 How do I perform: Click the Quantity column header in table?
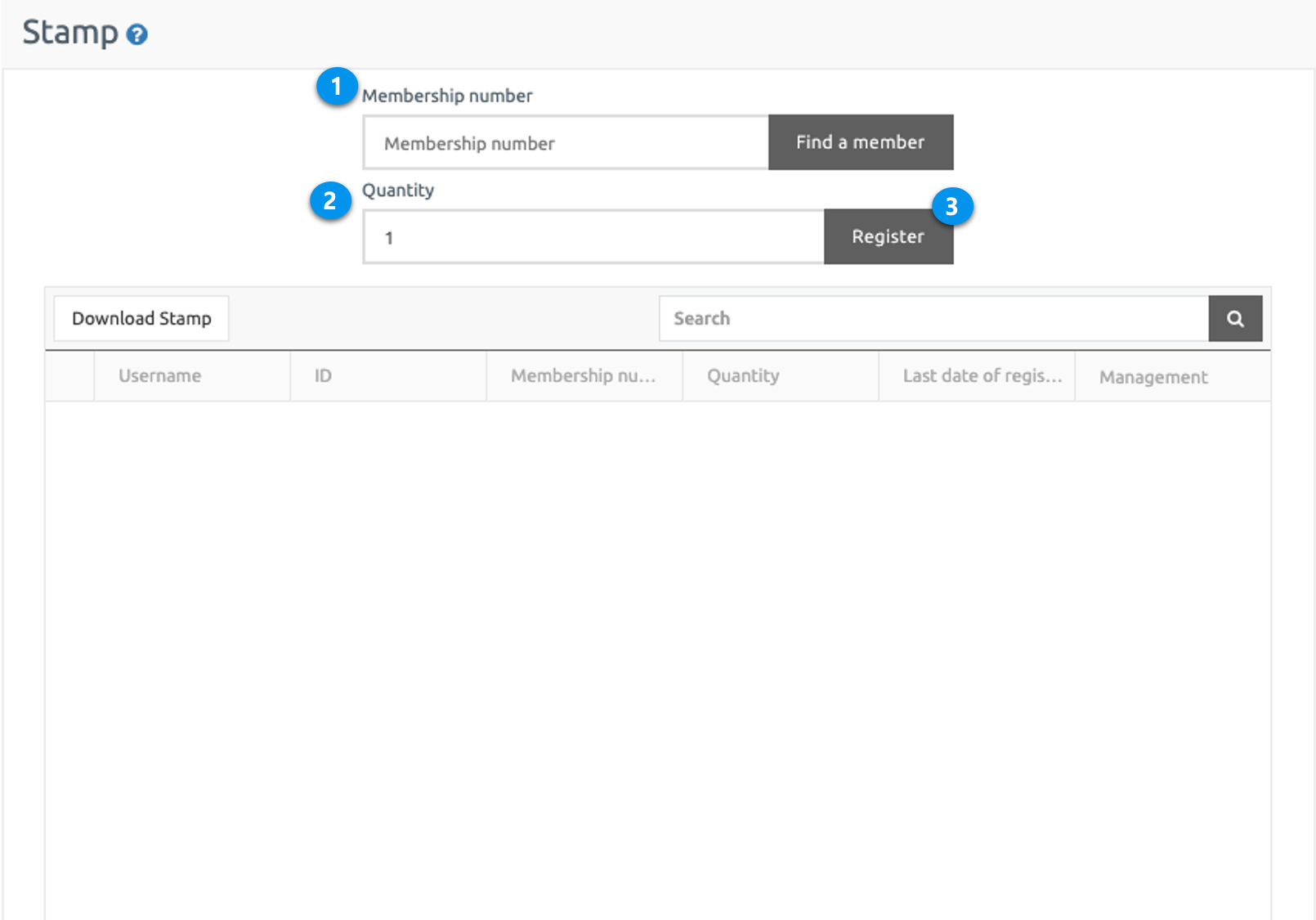[743, 376]
